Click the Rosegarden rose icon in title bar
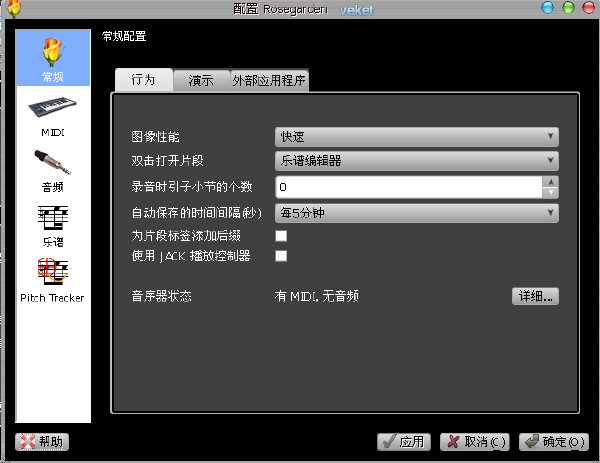This screenshot has height=463, width=600. [x=14, y=8]
